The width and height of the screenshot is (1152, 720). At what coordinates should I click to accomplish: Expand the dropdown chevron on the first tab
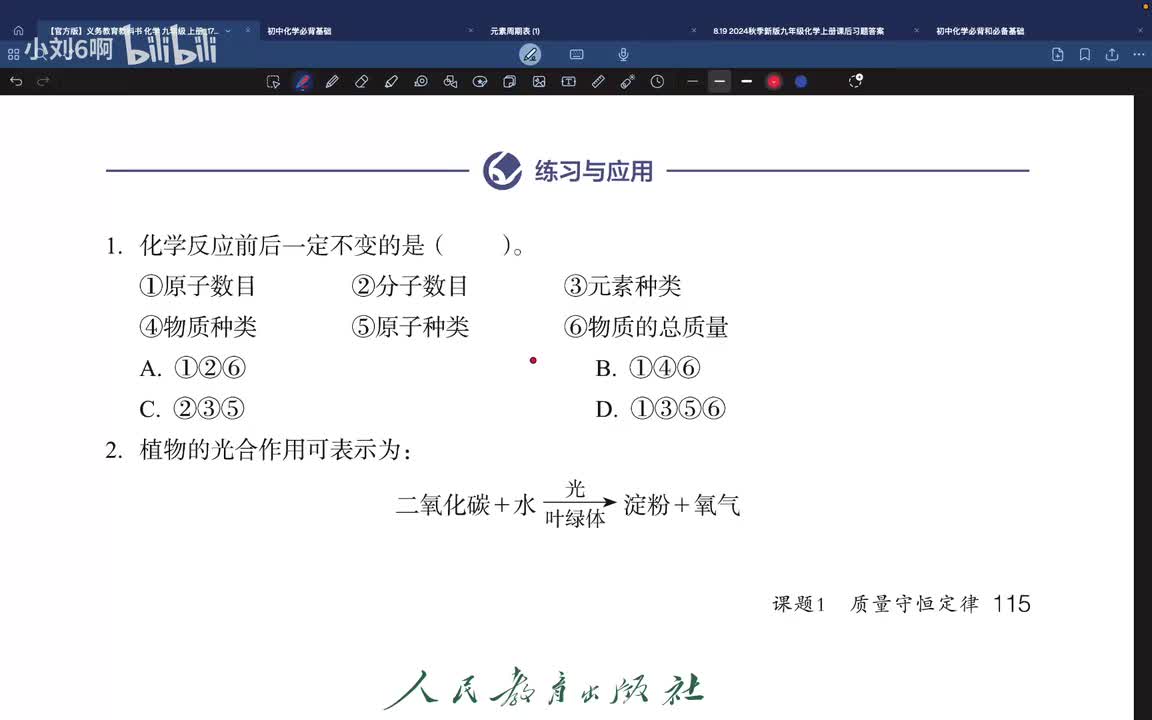pos(228,31)
